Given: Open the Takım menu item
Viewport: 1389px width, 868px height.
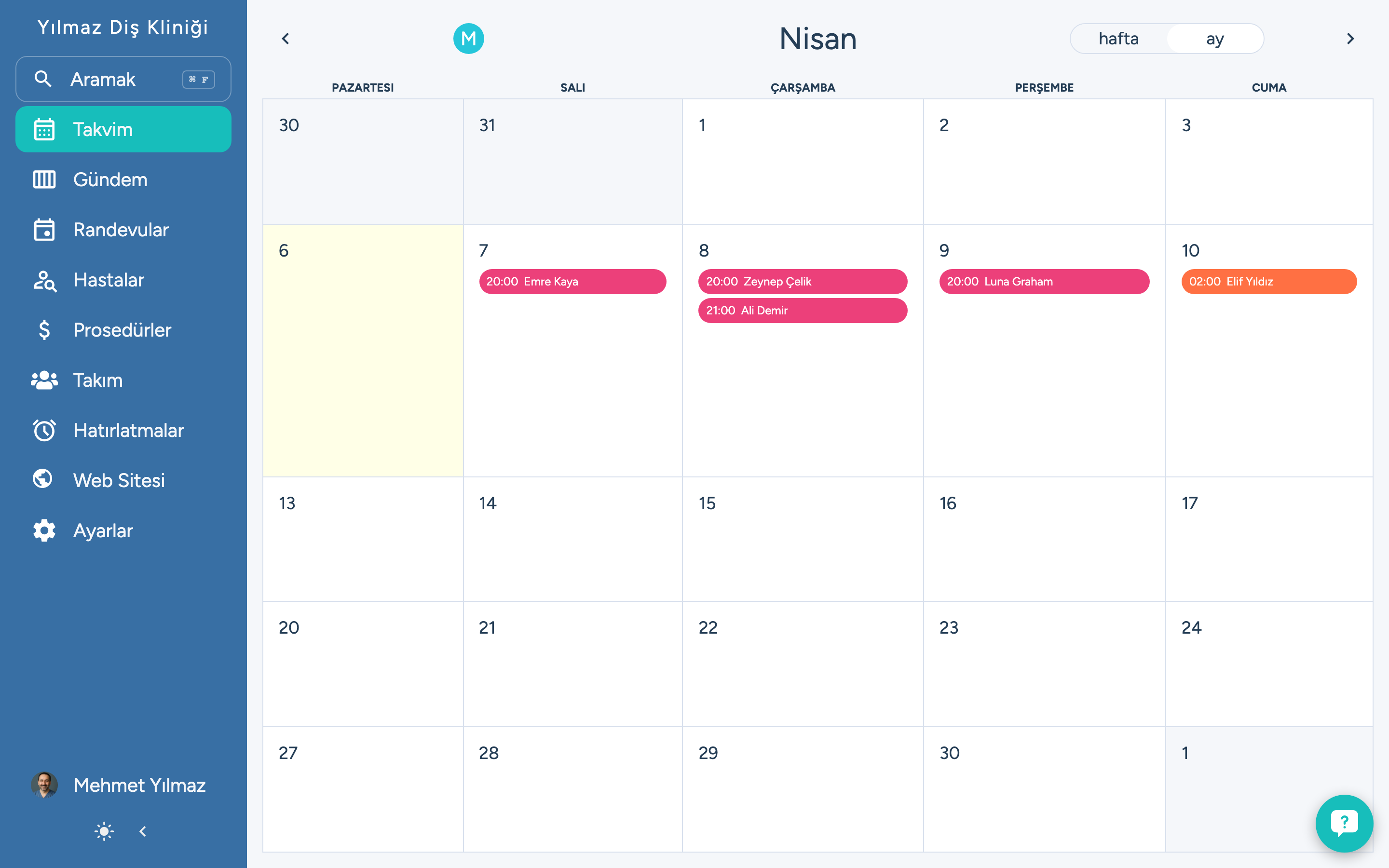Looking at the screenshot, I should (98, 380).
